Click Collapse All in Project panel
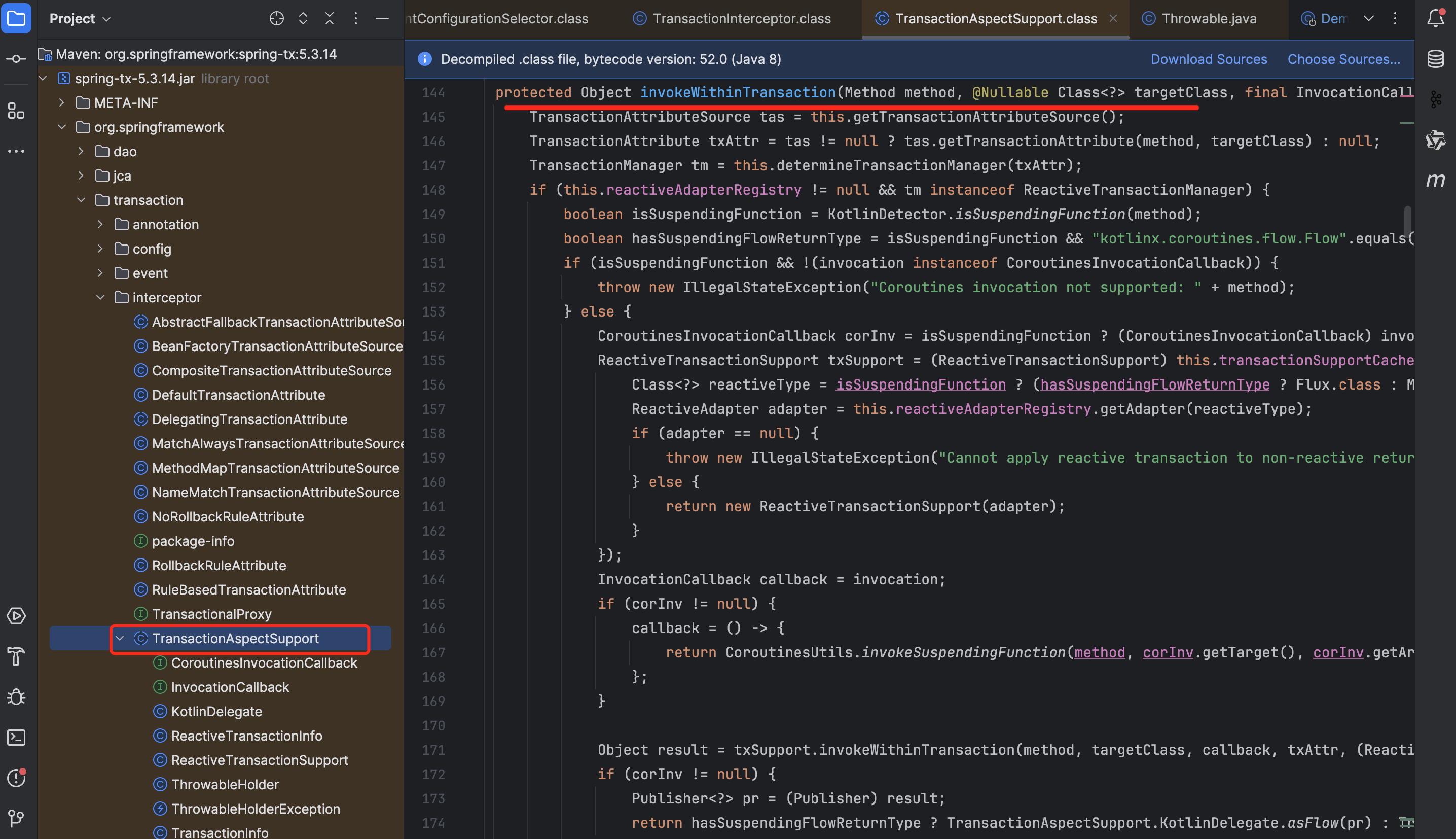1456x839 pixels. point(330,18)
